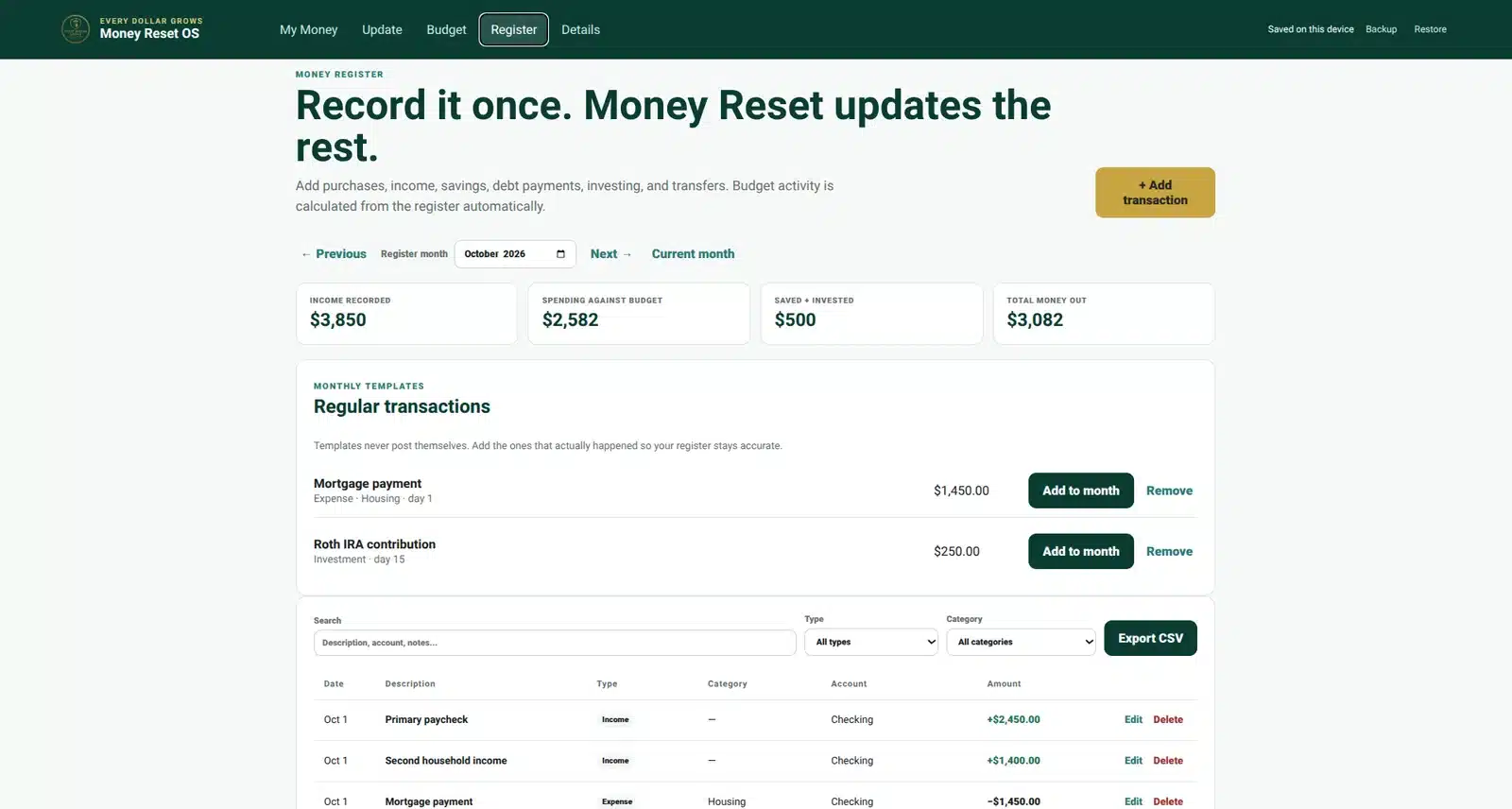
Task: Click the Income Recorded $3,850 card
Action: pyautogui.click(x=406, y=314)
